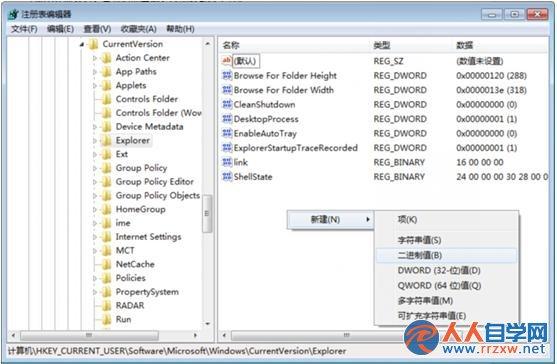Click the NetCache folder icon
This screenshot has height=364, width=557.
107,265
